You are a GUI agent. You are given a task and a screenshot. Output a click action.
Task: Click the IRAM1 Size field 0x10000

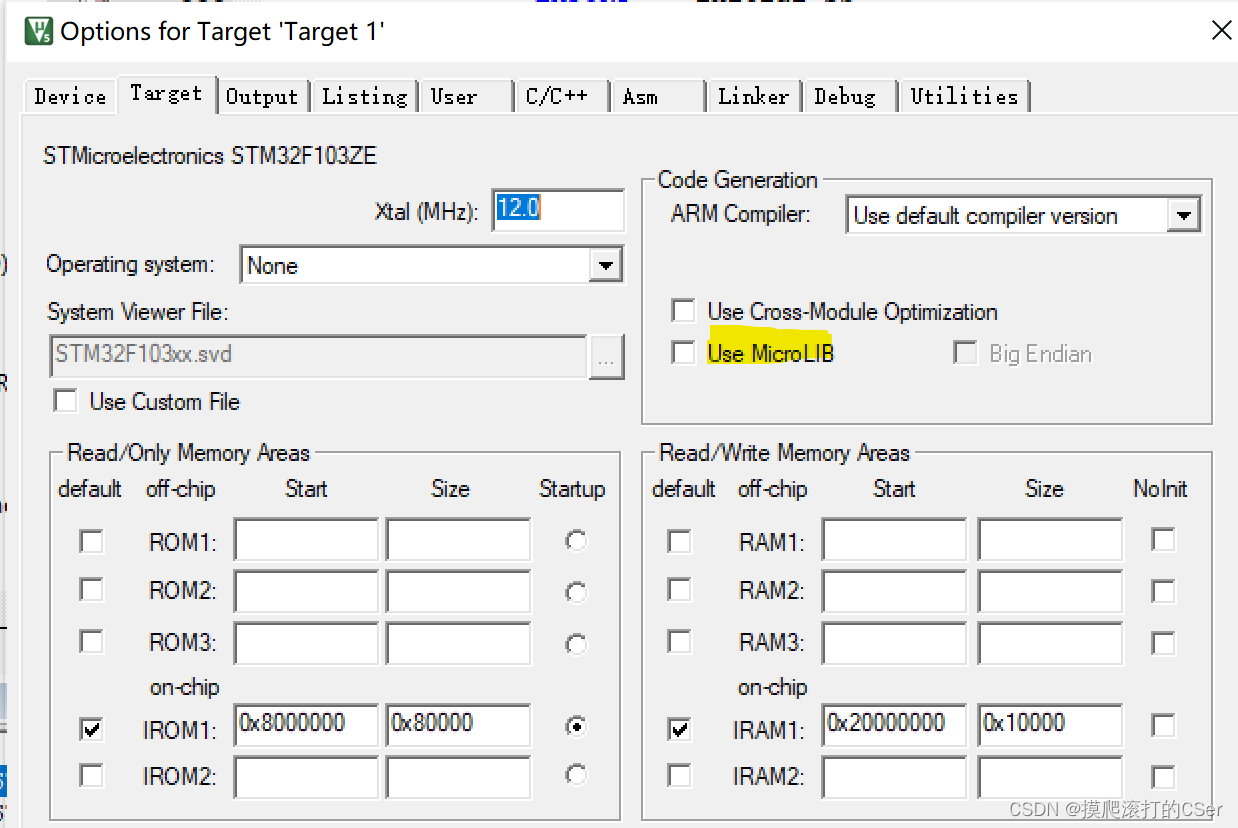point(1050,726)
